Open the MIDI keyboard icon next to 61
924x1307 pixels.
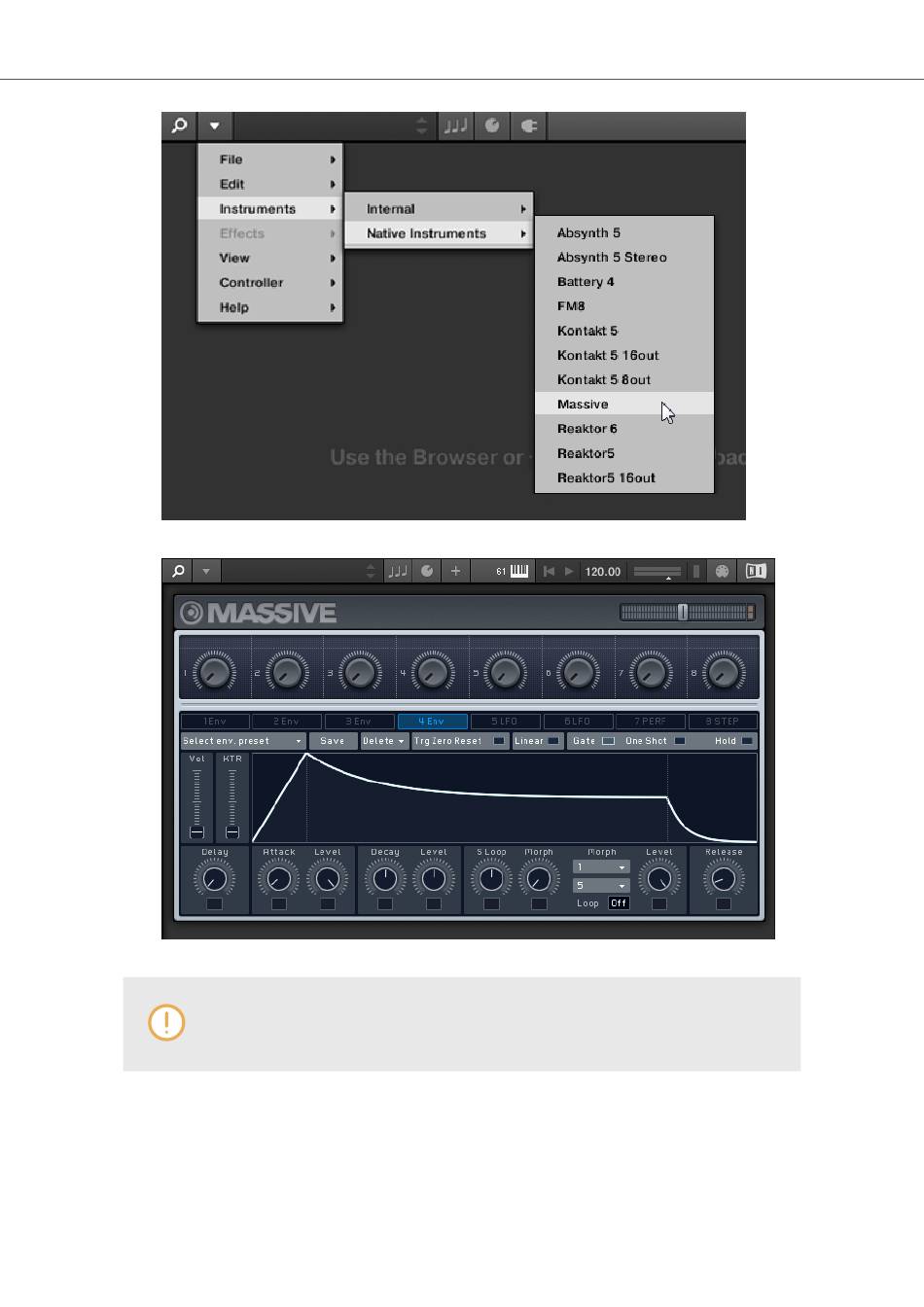[x=519, y=571]
